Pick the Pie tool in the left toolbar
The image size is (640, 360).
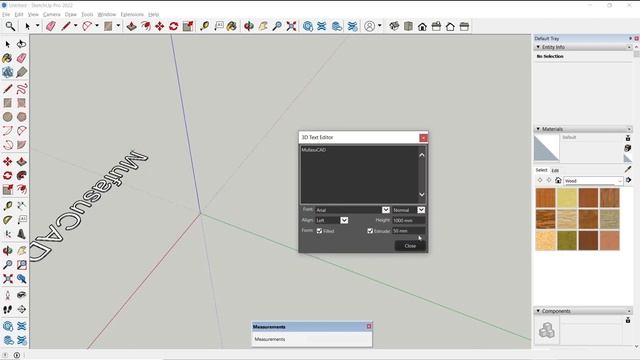pos(22,145)
